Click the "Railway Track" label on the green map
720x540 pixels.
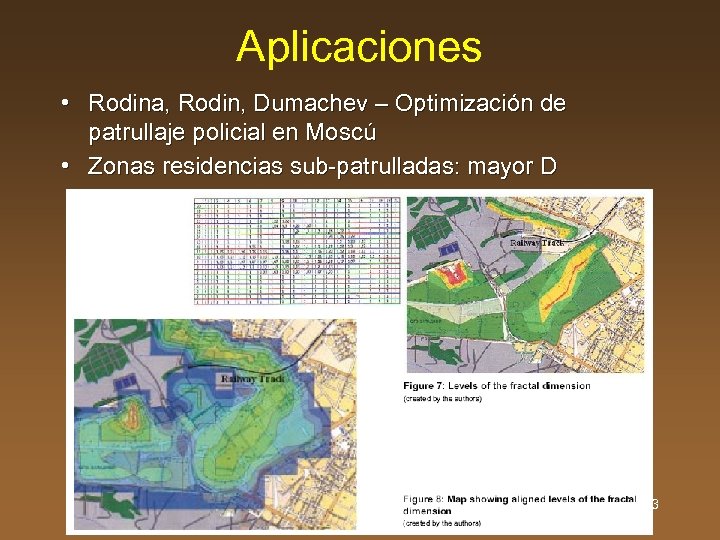(x=536, y=242)
